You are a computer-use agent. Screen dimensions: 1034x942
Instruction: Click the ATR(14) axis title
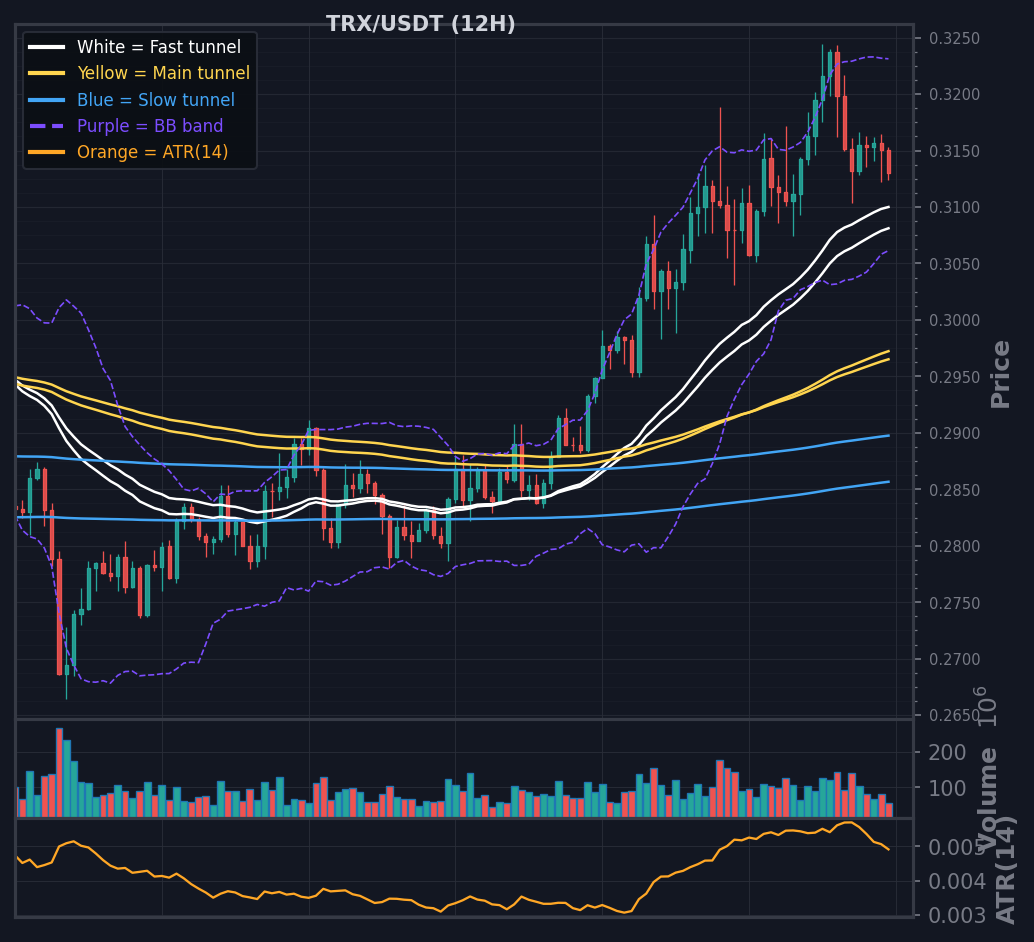tap(1004, 869)
